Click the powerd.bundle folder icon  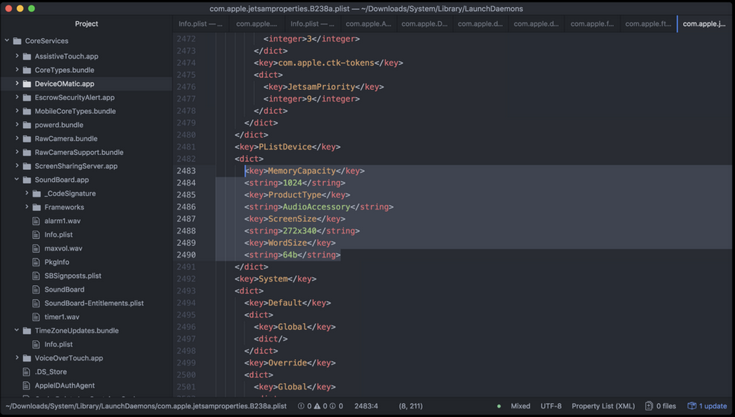[27, 125]
